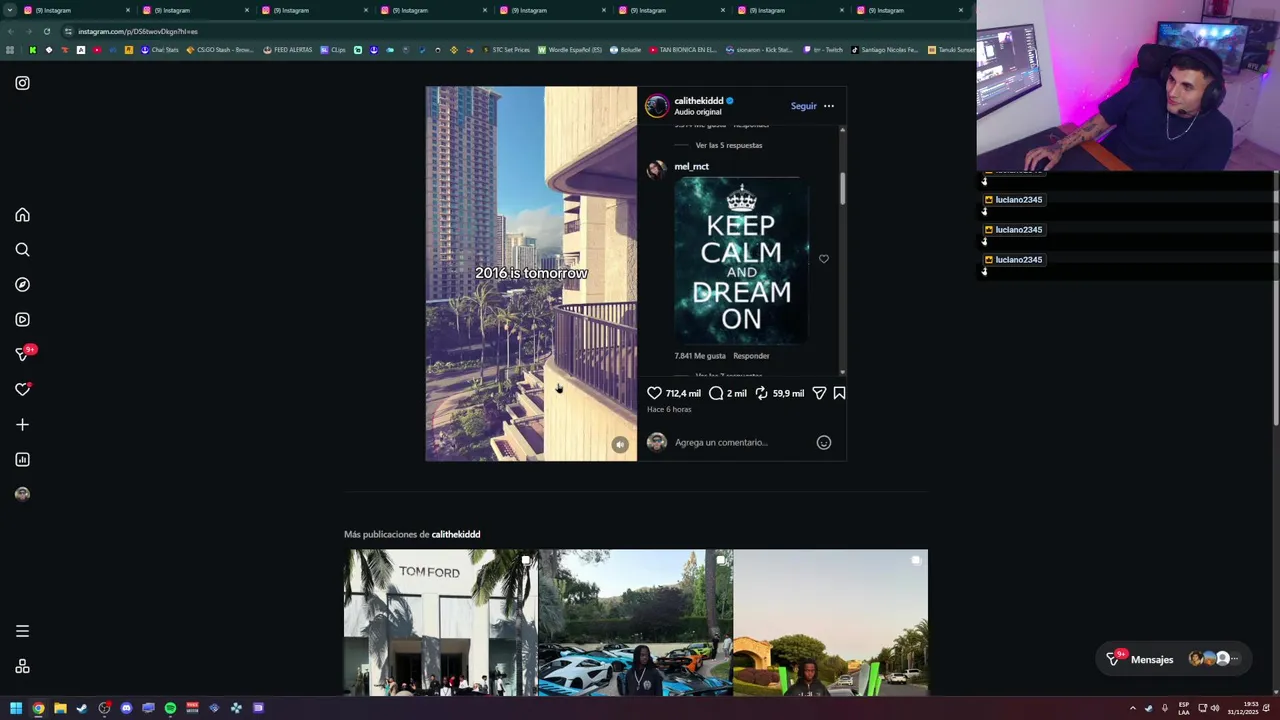Click the Instagram logo at sidebar top
Viewport: 1280px width, 720px height.
[22, 83]
